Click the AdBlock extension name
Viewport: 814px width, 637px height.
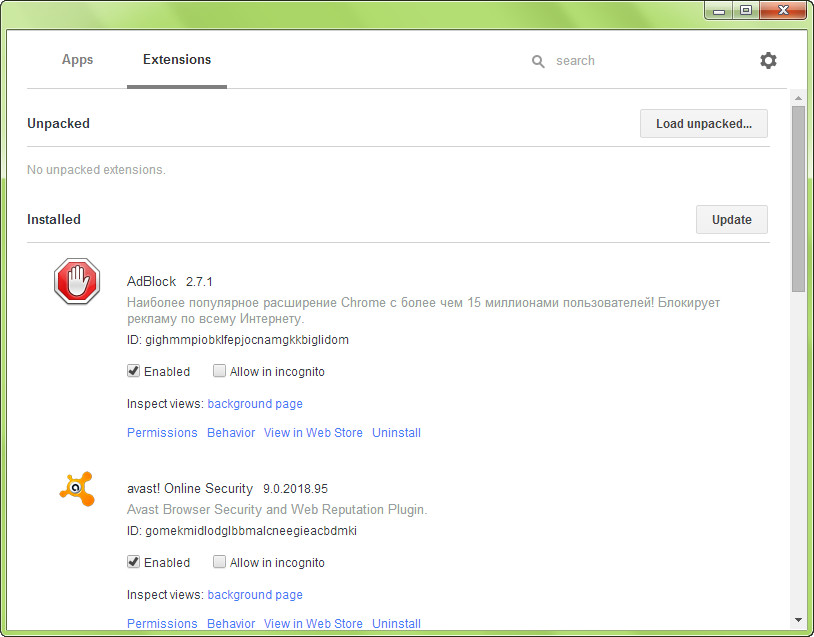152,281
